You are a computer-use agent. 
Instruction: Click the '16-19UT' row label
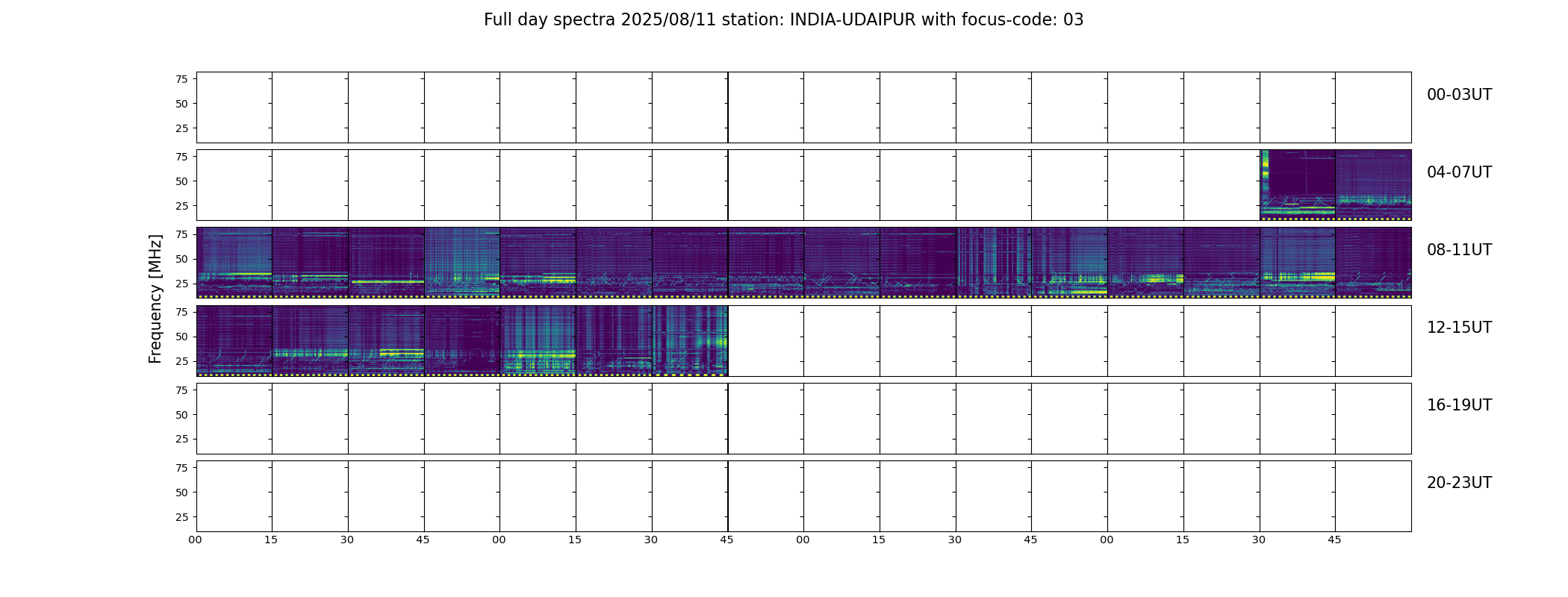click(1459, 405)
